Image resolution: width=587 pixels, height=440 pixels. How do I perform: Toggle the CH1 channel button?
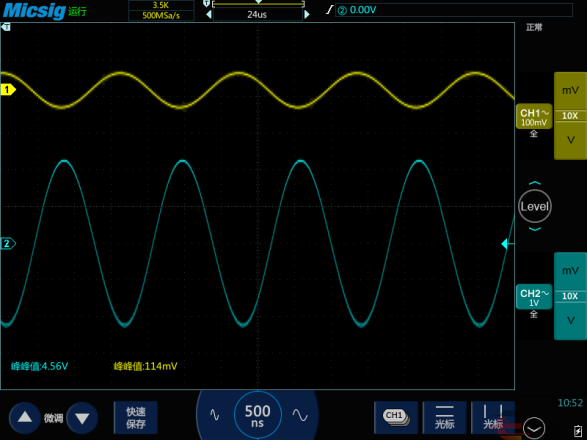pyautogui.click(x=534, y=116)
